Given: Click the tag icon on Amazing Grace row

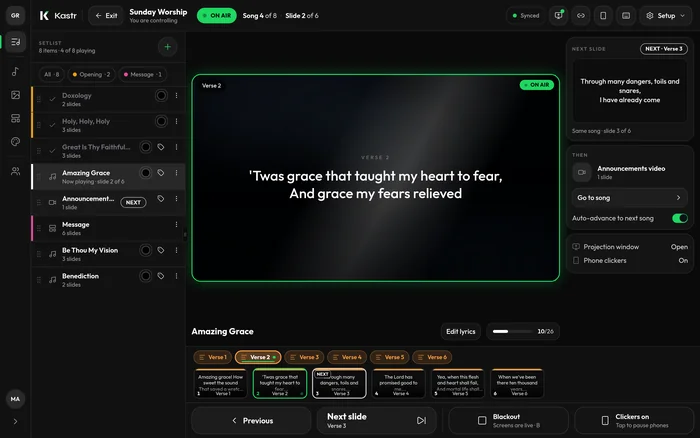Looking at the screenshot, I should click(161, 173).
